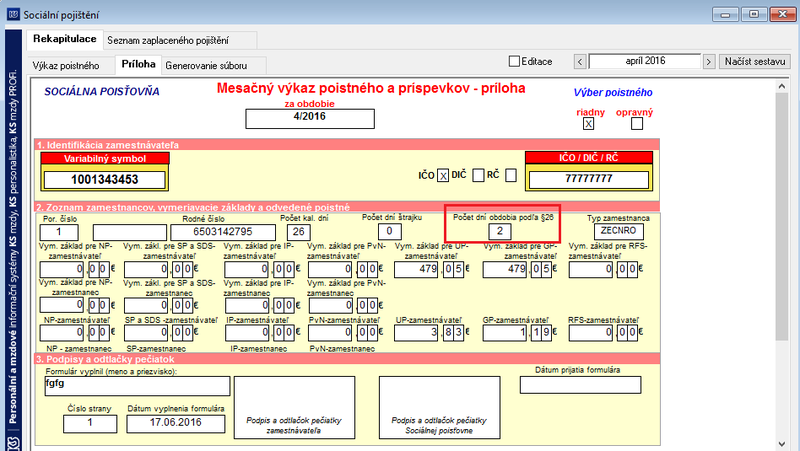
Task: Click Rodné číslo field 6503142795
Action: [x=223, y=232]
